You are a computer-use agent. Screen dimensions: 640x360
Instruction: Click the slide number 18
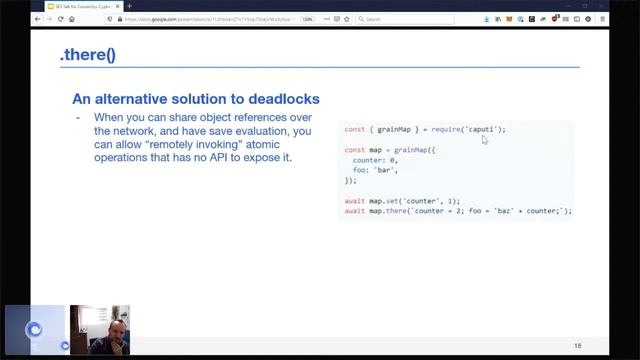[x=578, y=346]
